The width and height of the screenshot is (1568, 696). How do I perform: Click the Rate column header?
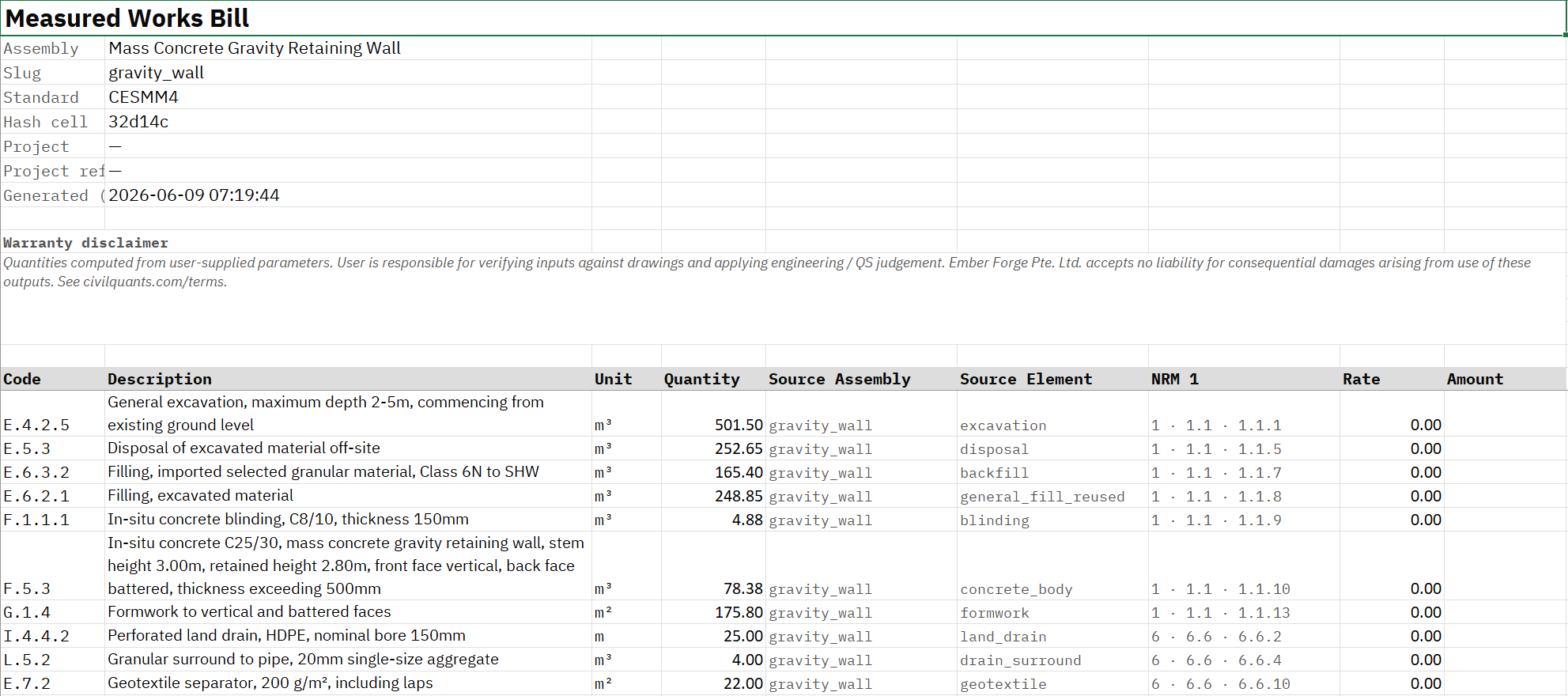tap(1392, 379)
